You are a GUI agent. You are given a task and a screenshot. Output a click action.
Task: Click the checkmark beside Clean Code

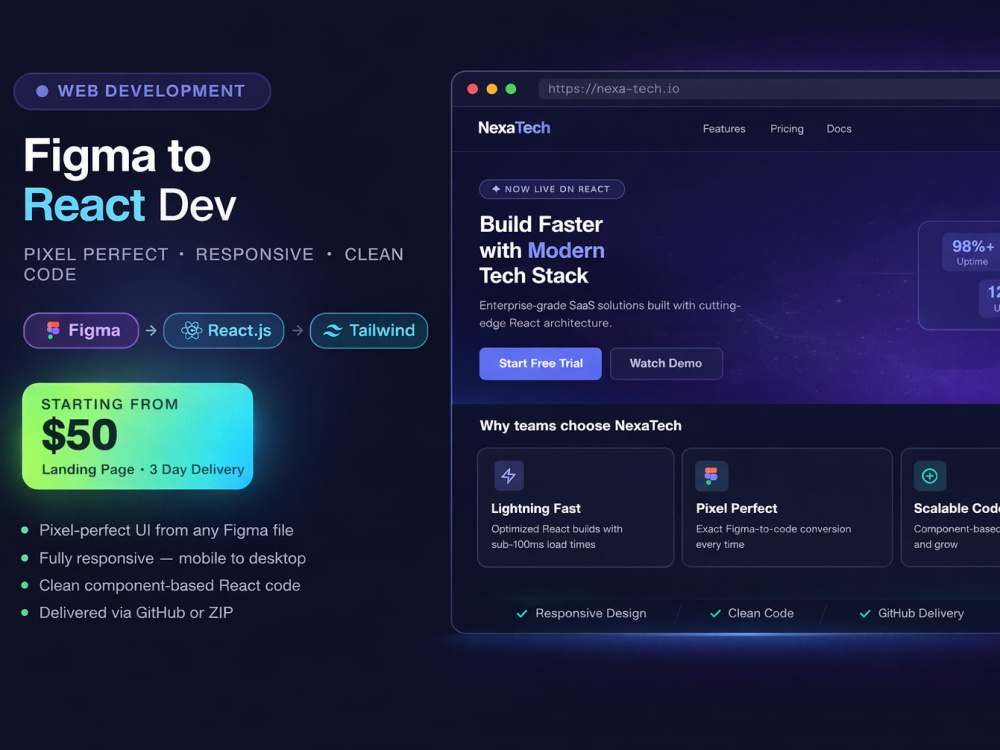click(x=715, y=614)
